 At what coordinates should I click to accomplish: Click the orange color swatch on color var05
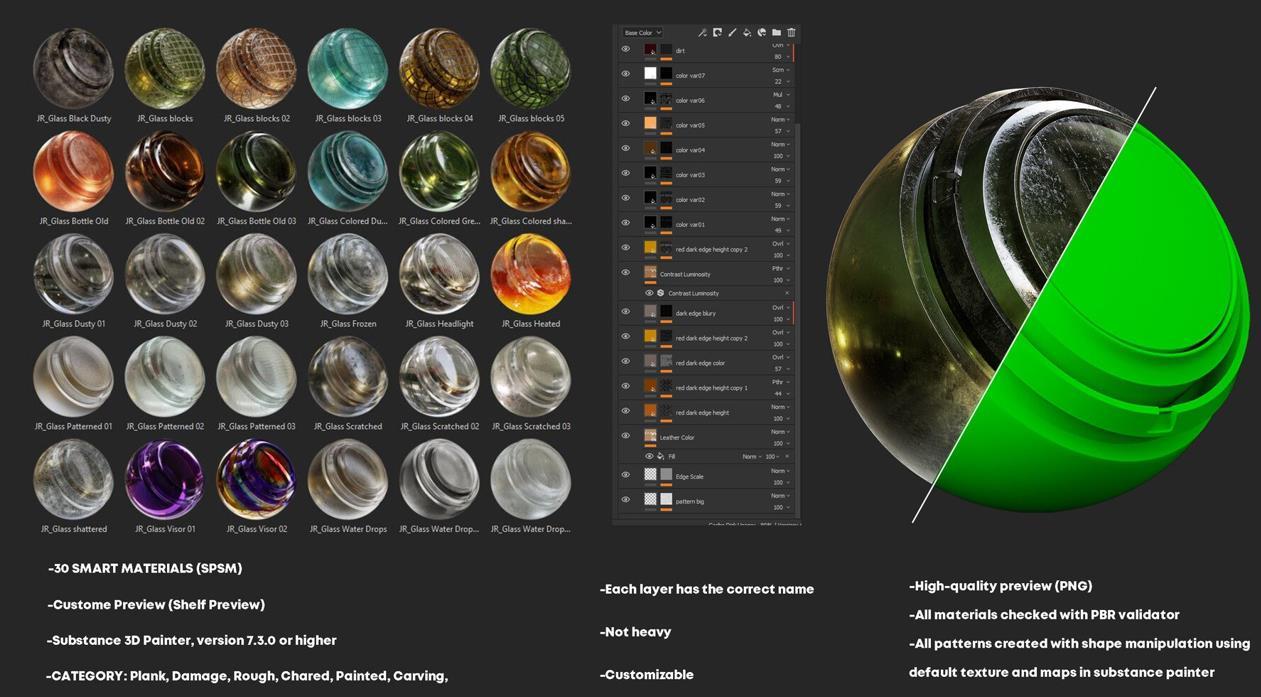tap(650, 124)
